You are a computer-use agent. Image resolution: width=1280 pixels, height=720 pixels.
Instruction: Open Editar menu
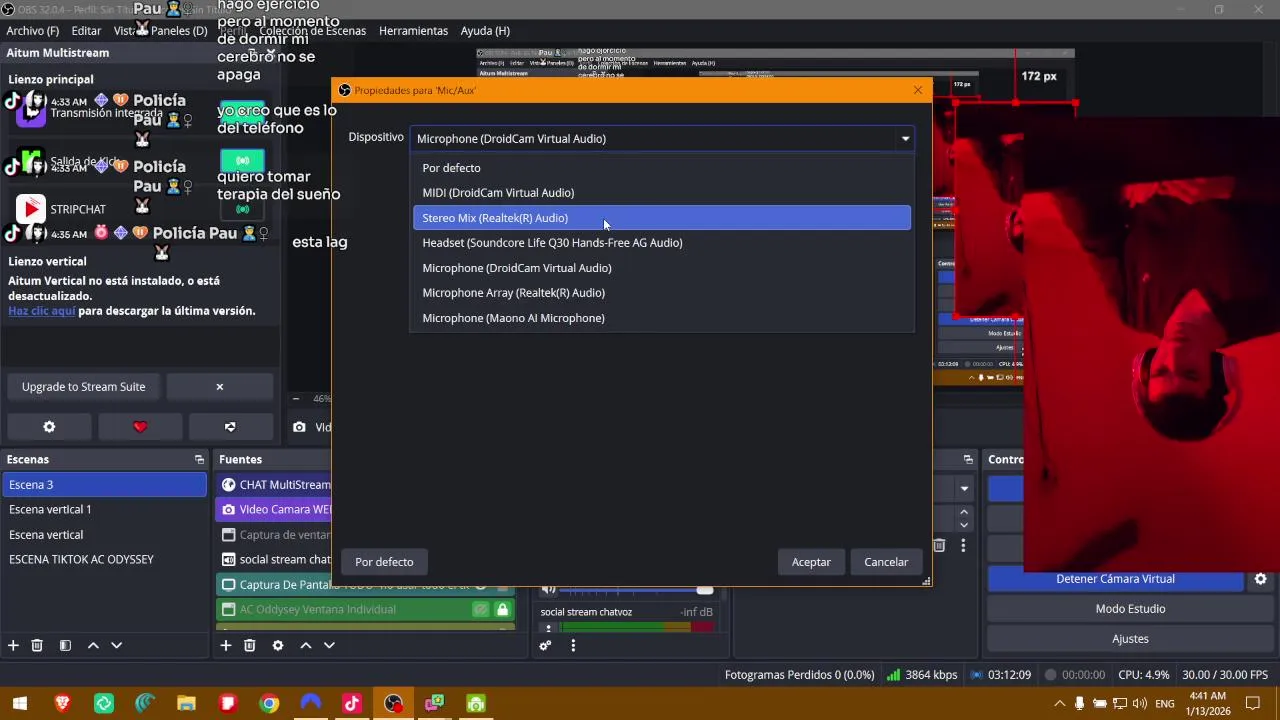(86, 31)
